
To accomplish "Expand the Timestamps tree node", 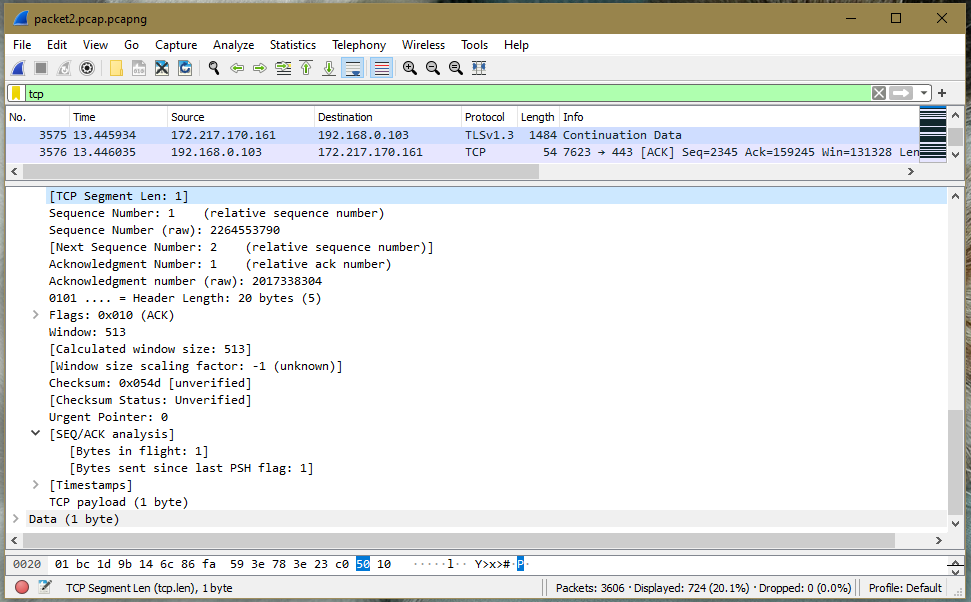I will (36, 485).
